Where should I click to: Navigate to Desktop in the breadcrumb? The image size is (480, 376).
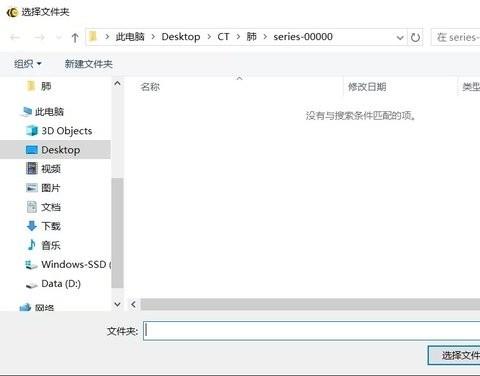click(181, 36)
